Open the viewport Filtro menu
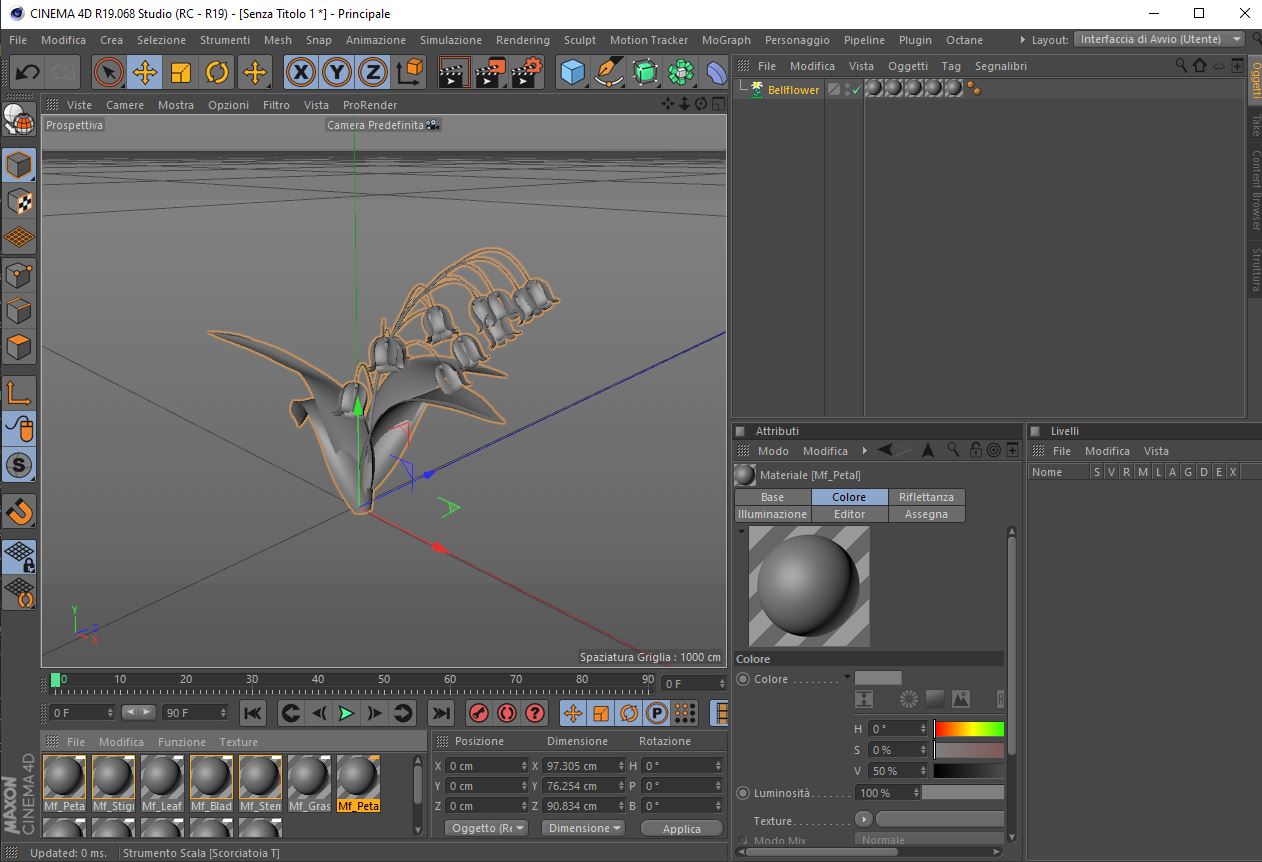Image resolution: width=1262 pixels, height=862 pixels. (x=276, y=105)
